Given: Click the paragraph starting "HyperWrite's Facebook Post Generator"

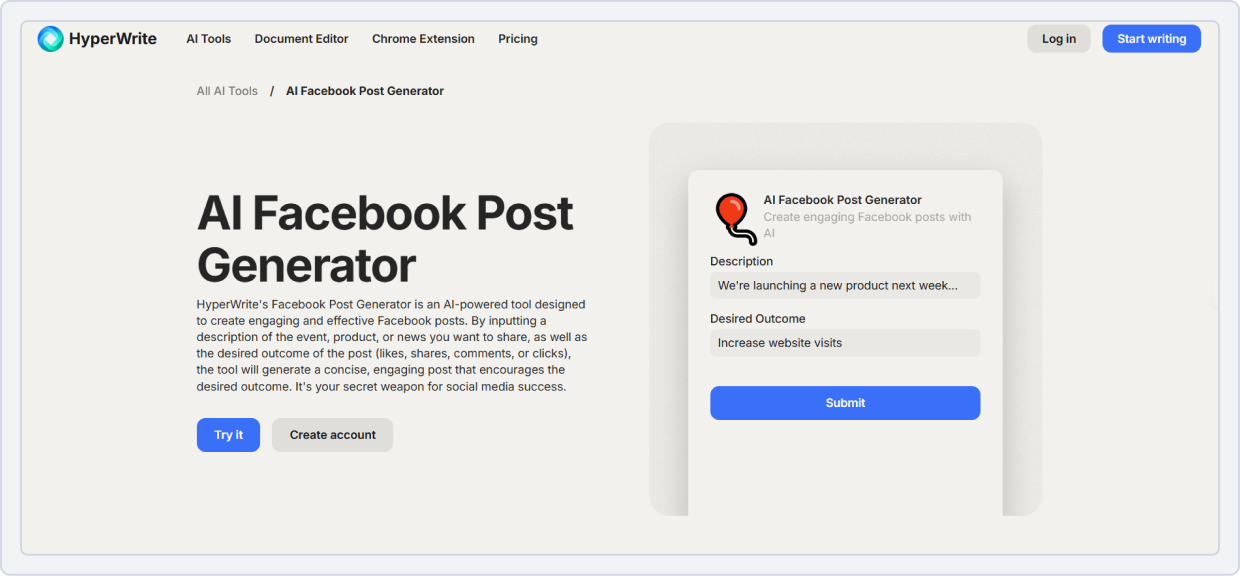Looking at the screenshot, I should pos(392,345).
